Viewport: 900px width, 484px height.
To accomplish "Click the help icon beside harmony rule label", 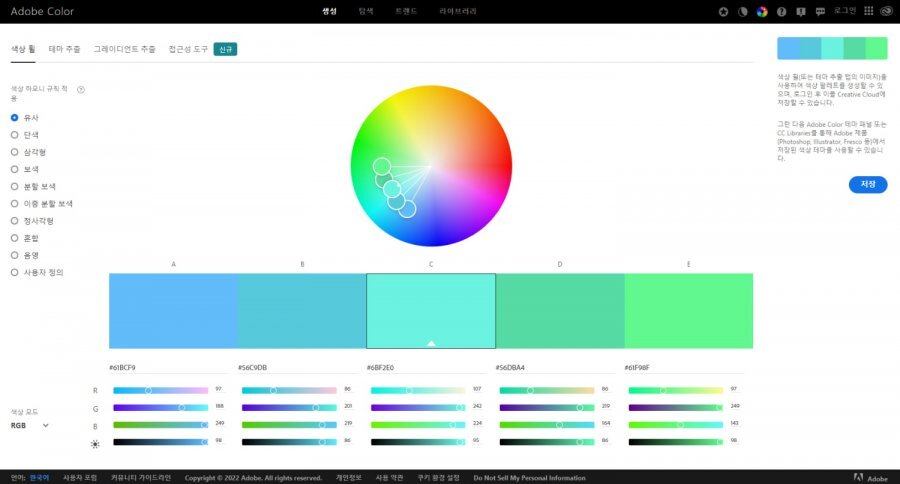I will click(x=81, y=90).
